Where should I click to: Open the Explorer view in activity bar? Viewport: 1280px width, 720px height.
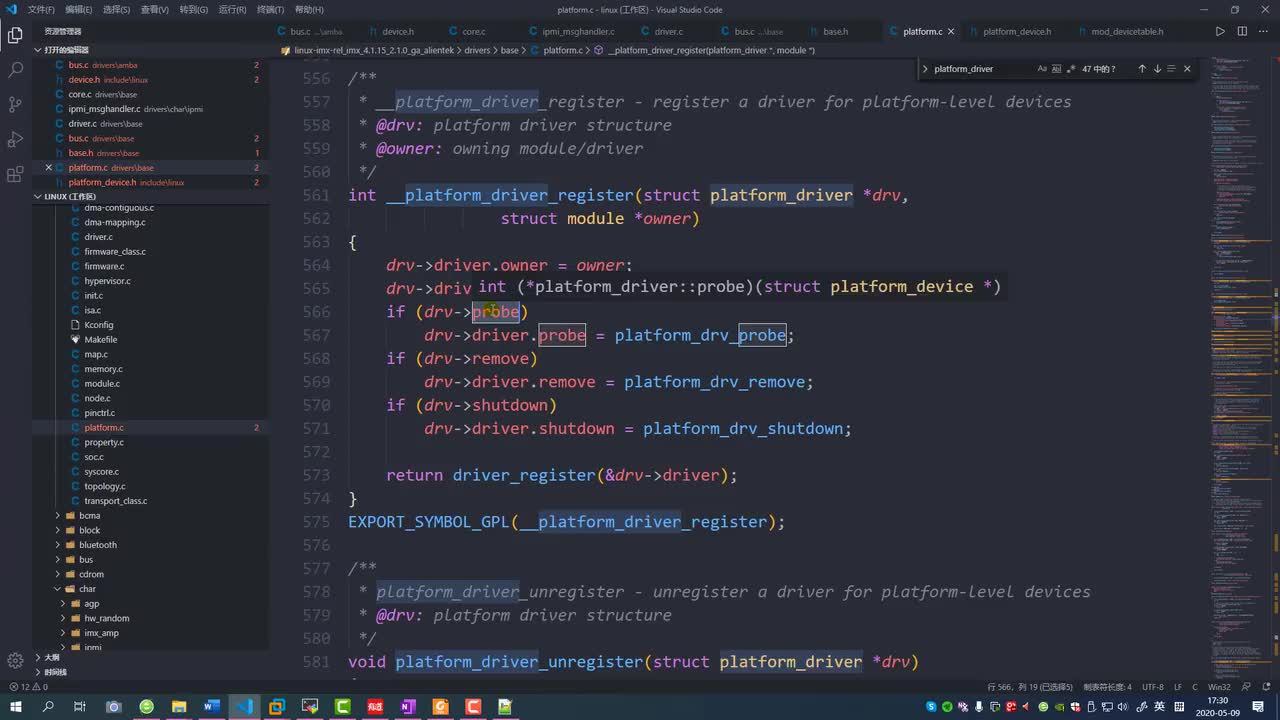pyautogui.click(x=15, y=36)
